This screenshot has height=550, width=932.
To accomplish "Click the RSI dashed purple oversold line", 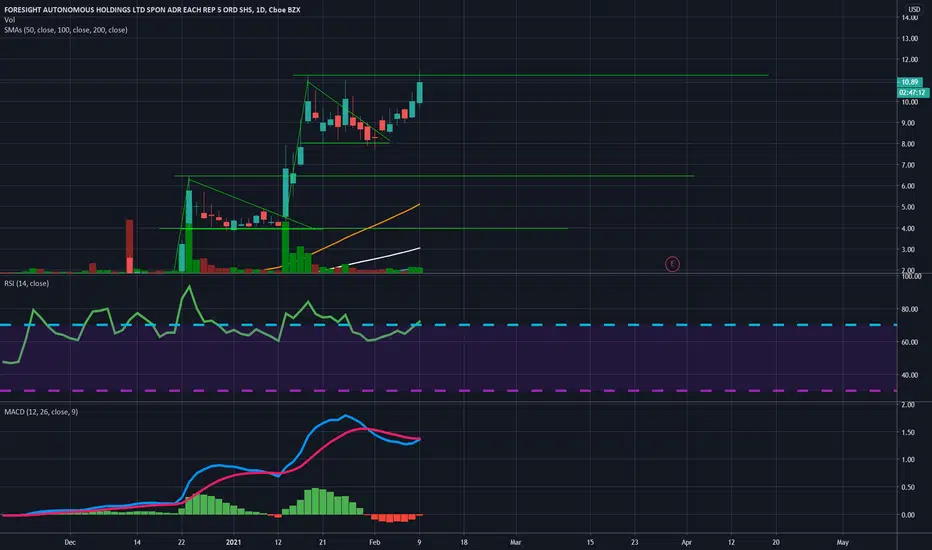I will tap(448, 391).
